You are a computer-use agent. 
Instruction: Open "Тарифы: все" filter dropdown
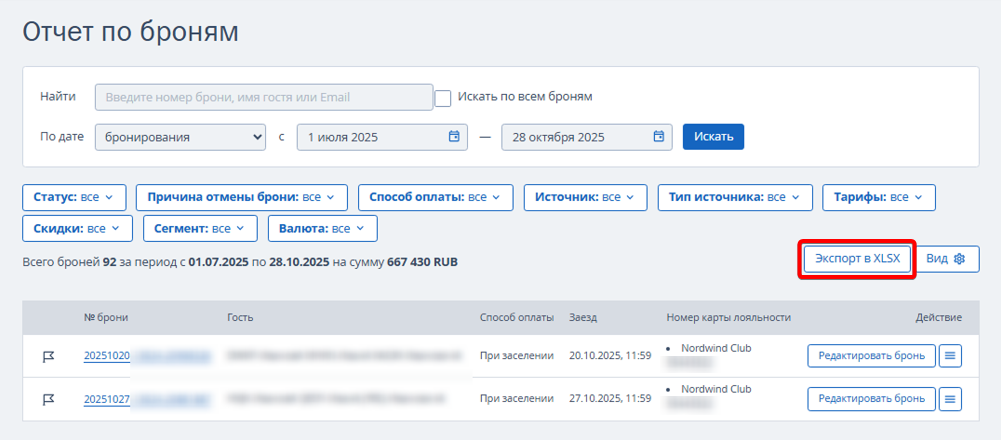tap(878, 198)
